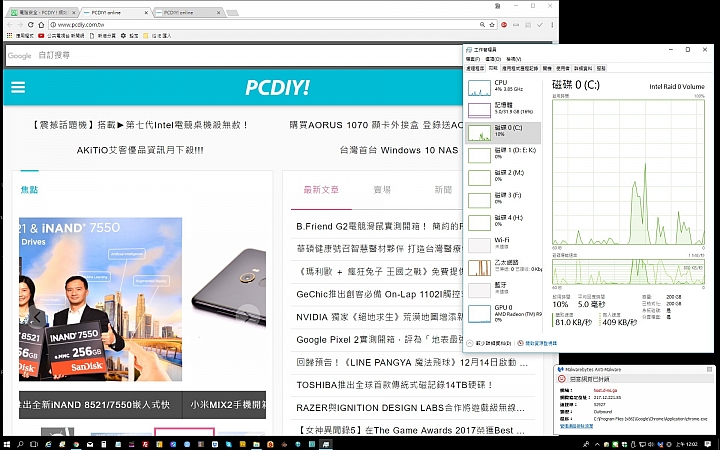This screenshot has height=450, width=720.
Task: Open 選項(O) menu in Task Manager
Action: point(493,59)
